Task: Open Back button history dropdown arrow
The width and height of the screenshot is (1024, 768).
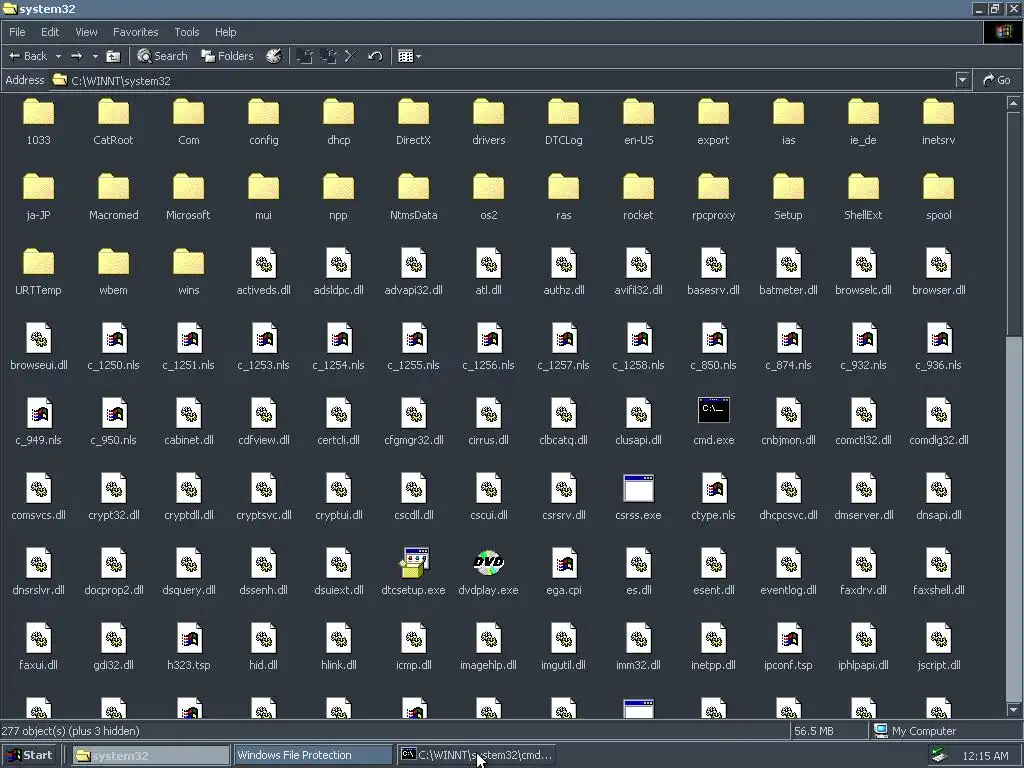Action: 58,56
